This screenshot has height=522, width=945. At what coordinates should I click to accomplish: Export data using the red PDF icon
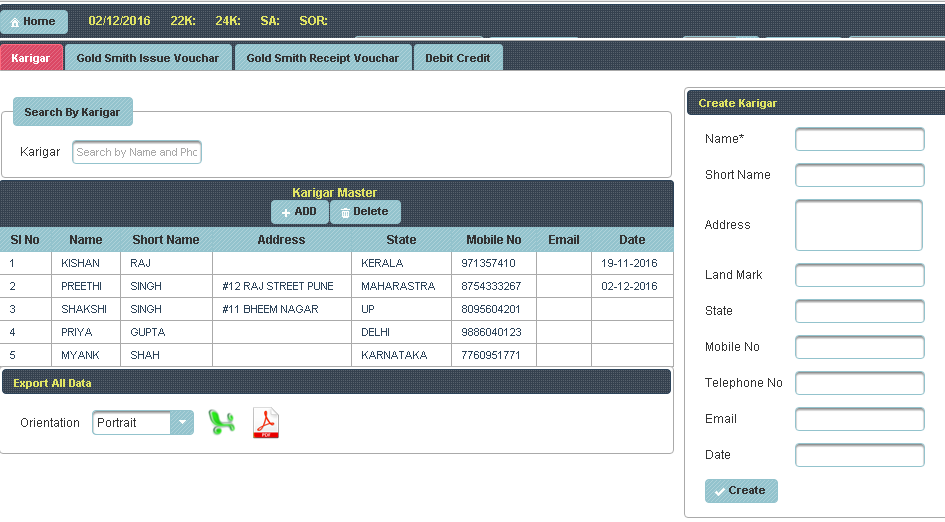pyautogui.click(x=265, y=423)
